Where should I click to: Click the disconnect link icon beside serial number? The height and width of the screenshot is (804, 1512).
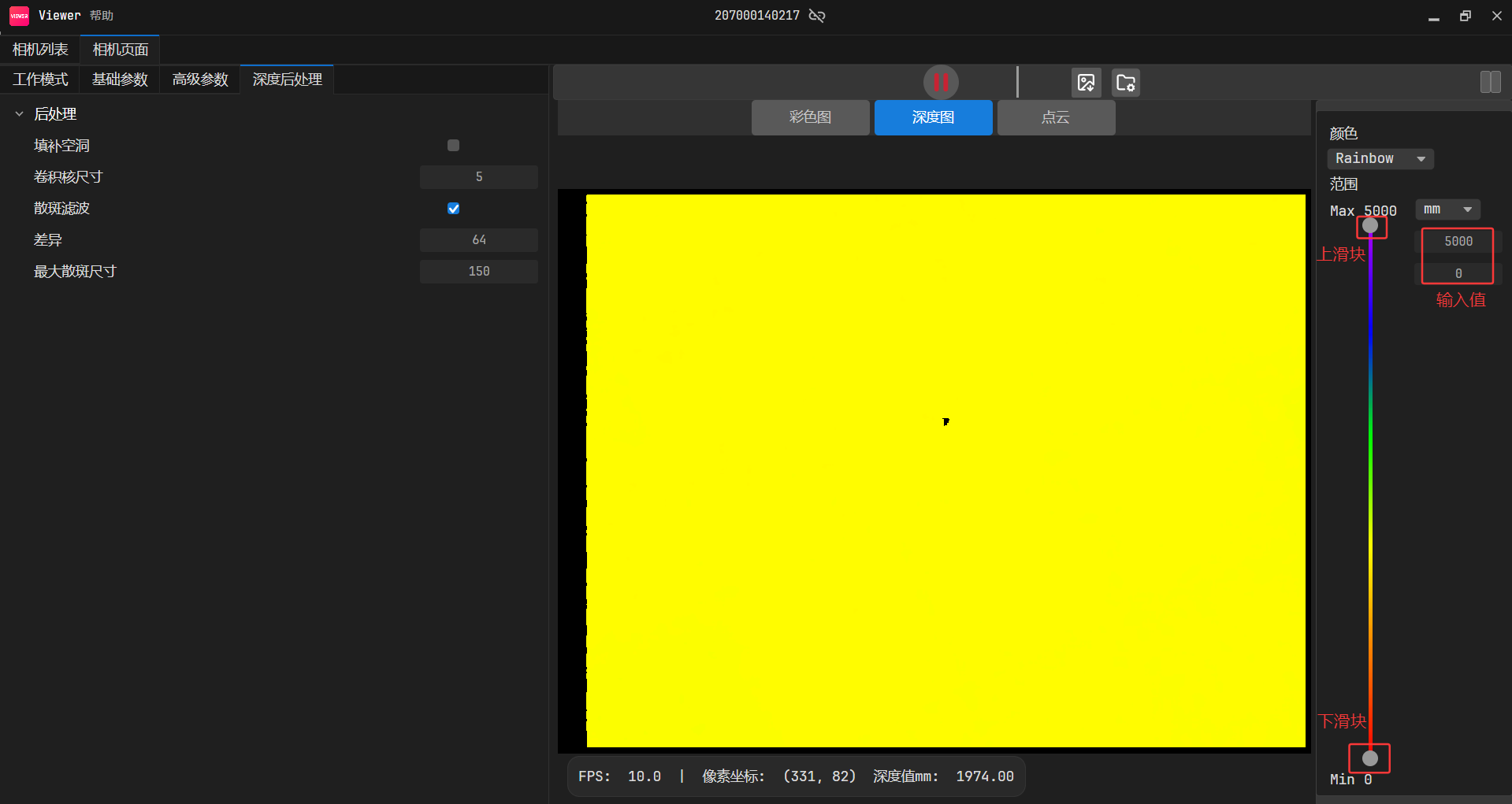(817, 16)
